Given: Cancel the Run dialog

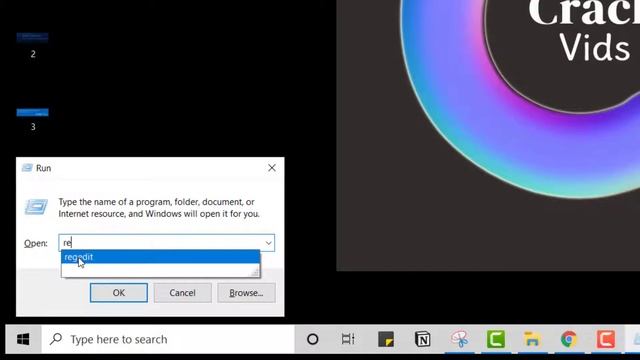Looking at the screenshot, I should [182, 293].
